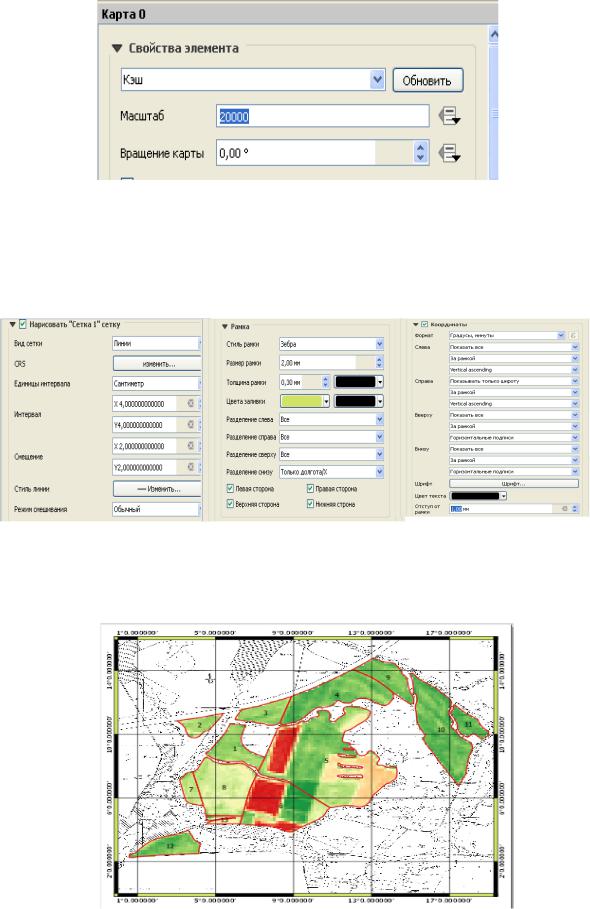Image resolution: width=590 pixels, height=909 pixels.
Task: Click the Карта 0 panel scrollbar
Action: 494,104
